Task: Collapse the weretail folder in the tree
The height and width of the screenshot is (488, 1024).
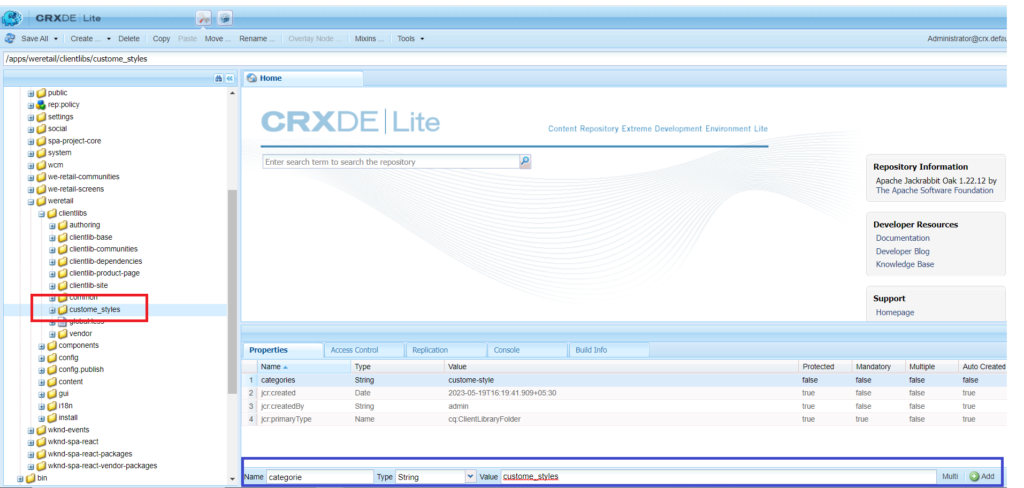Action: click(31, 201)
